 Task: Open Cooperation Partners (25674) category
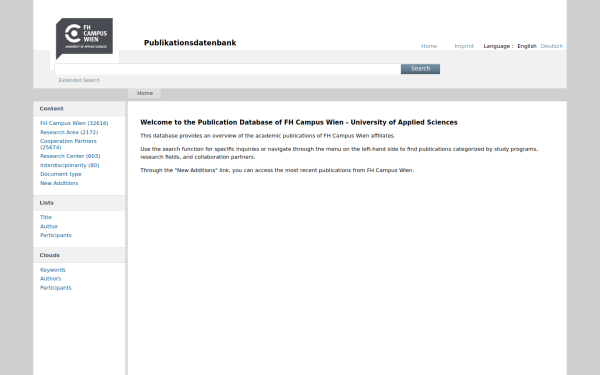click(x=68, y=144)
